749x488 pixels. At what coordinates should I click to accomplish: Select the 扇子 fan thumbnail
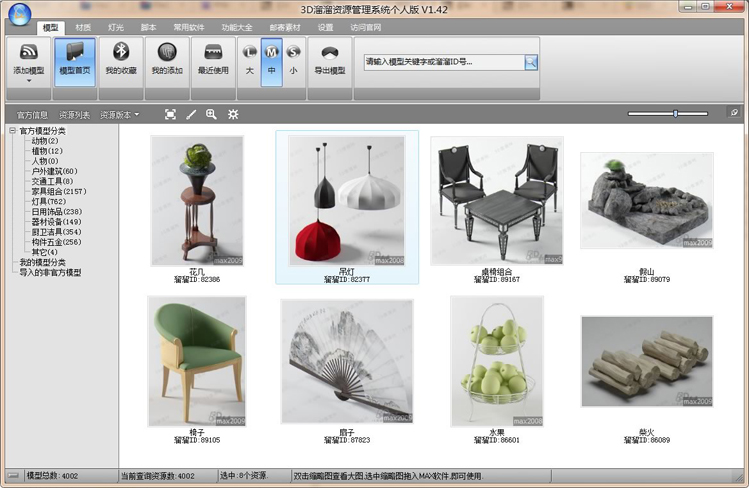(347, 361)
